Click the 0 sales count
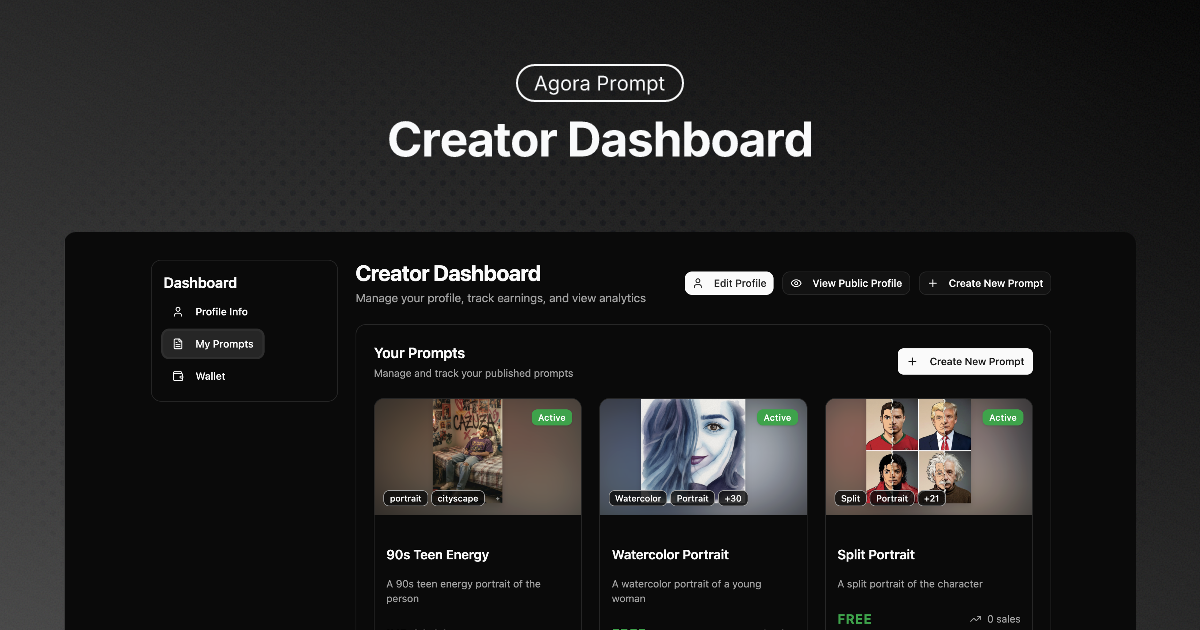 (x=1004, y=619)
